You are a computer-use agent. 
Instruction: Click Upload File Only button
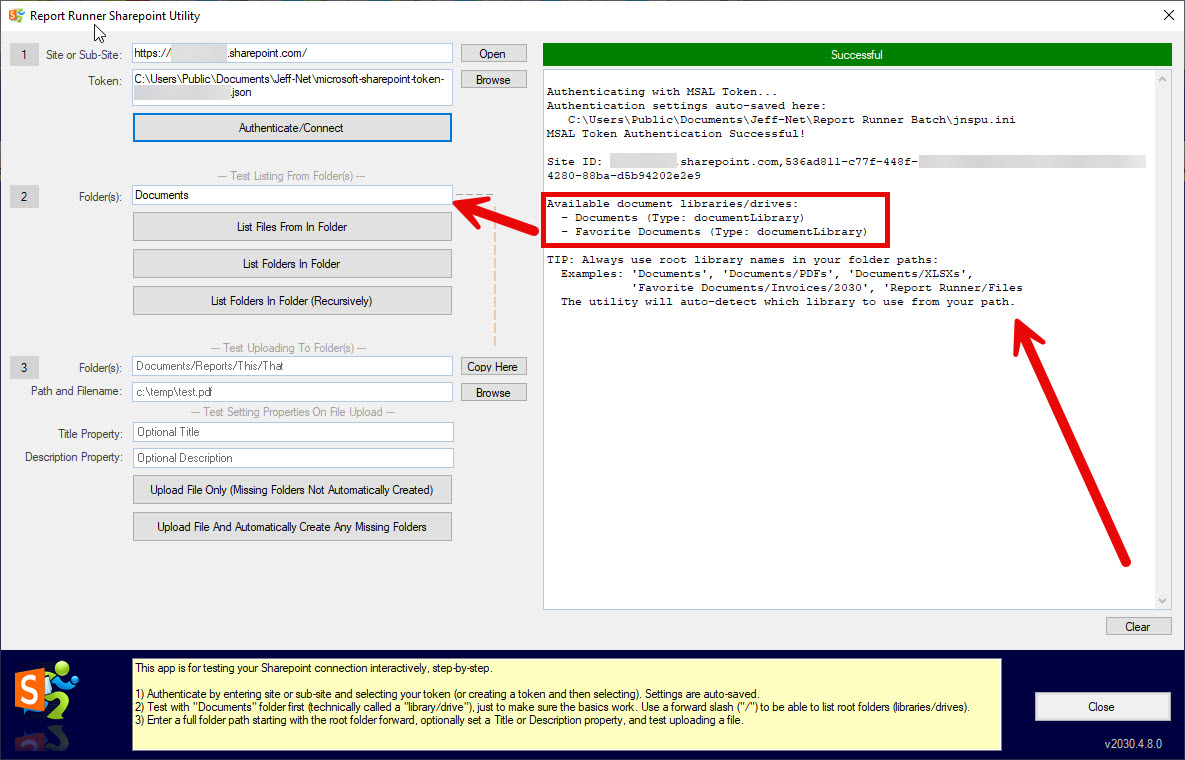(x=292, y=490)
